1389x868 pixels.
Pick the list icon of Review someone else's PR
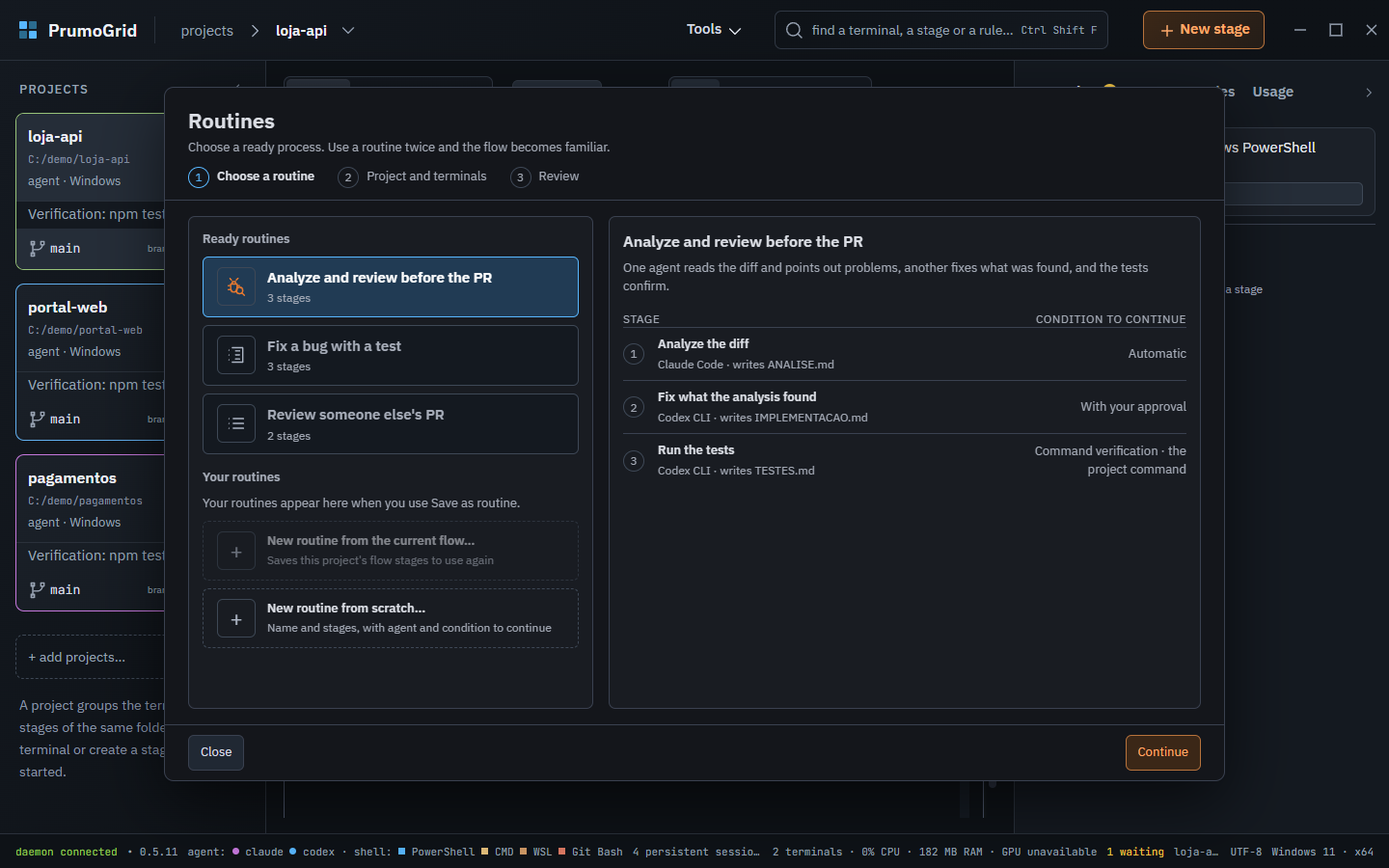[236, 423]
